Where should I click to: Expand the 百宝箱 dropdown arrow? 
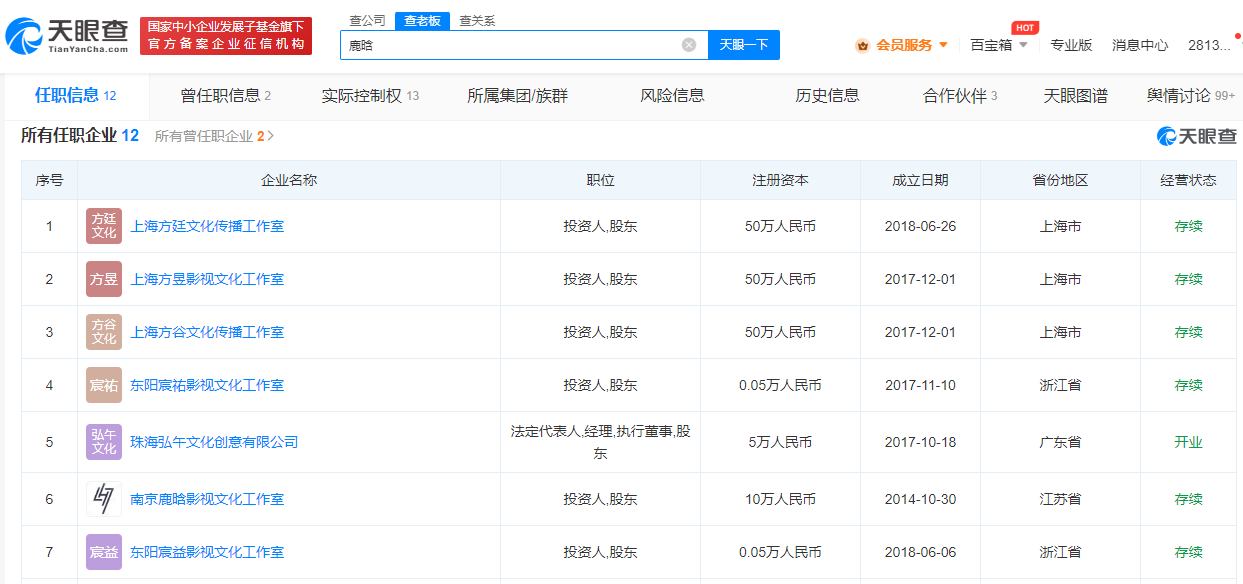(1023, 45)
